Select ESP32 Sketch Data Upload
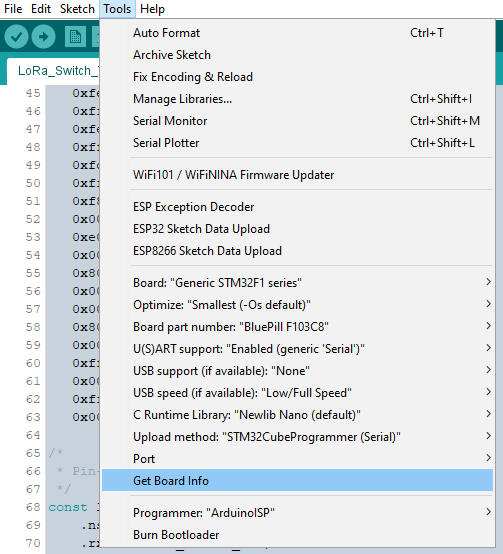This screenshot has height=554, width=503. pyautogui.click(x=297, y=229)
